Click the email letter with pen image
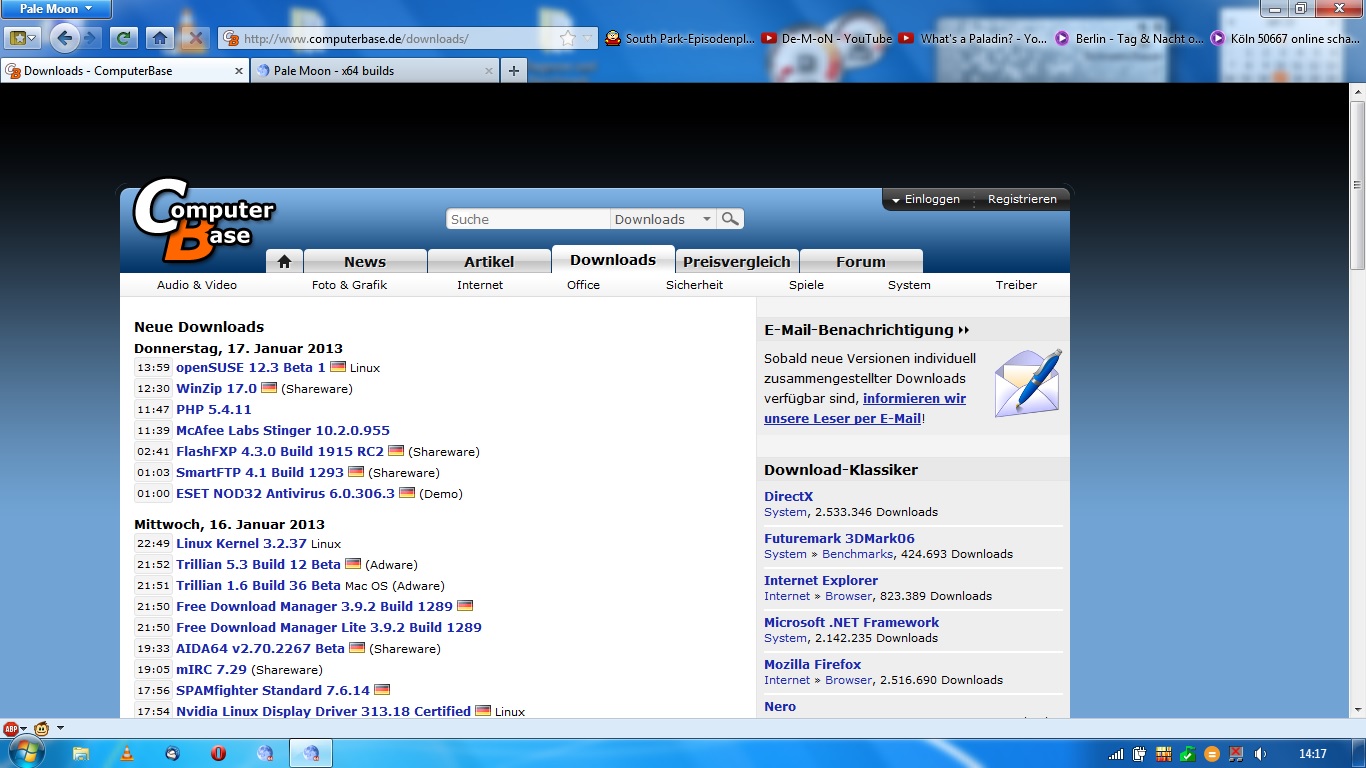The image size is (1366, 768). tap(1028, 383)
